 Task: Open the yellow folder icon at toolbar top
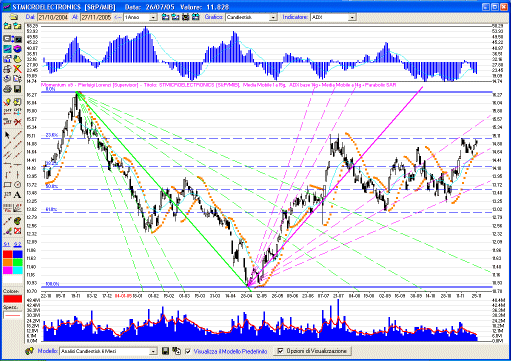pyautogui.click(x=13, y=17)
